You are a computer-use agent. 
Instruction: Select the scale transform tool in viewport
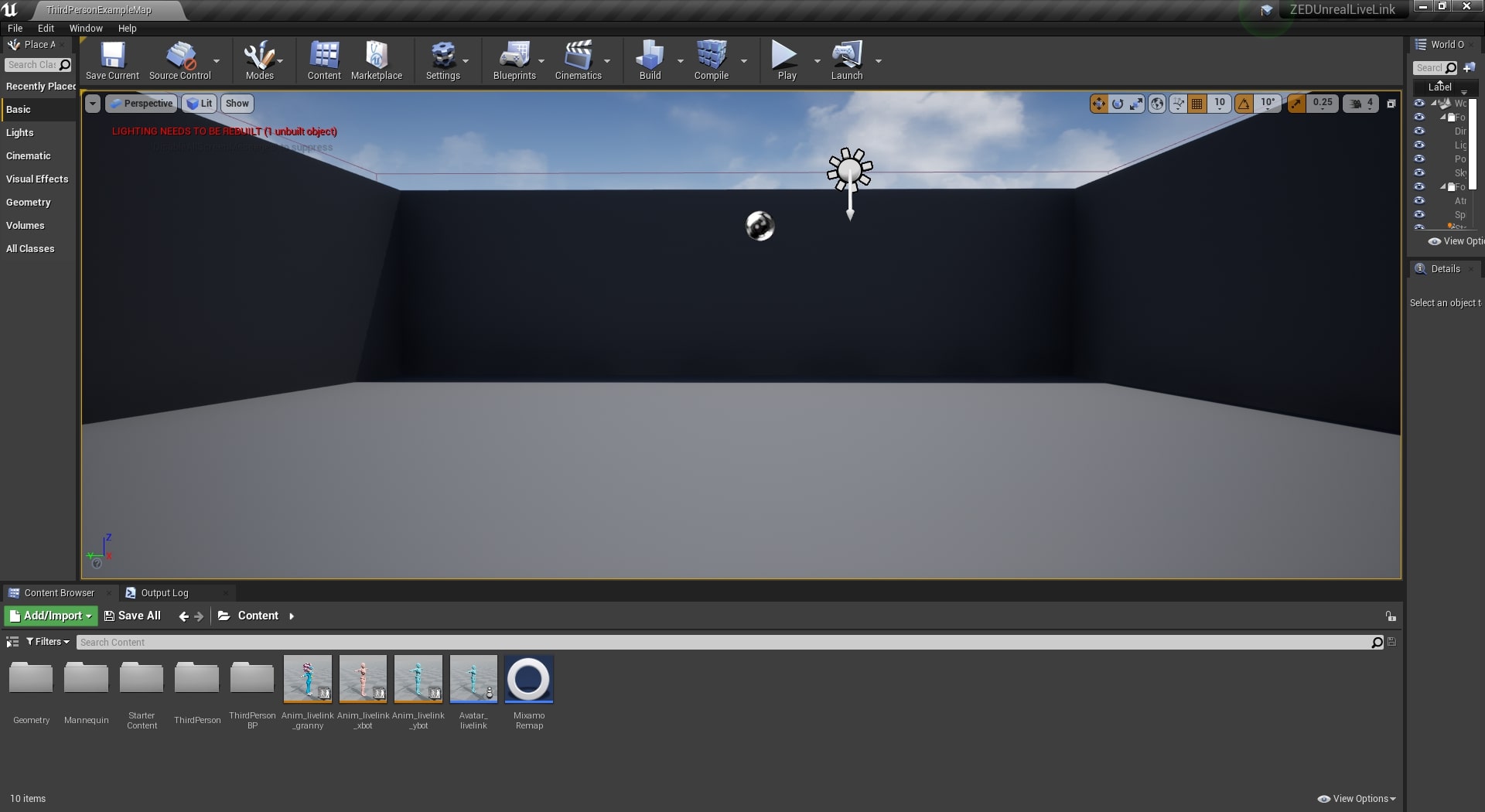point(1136,104)
